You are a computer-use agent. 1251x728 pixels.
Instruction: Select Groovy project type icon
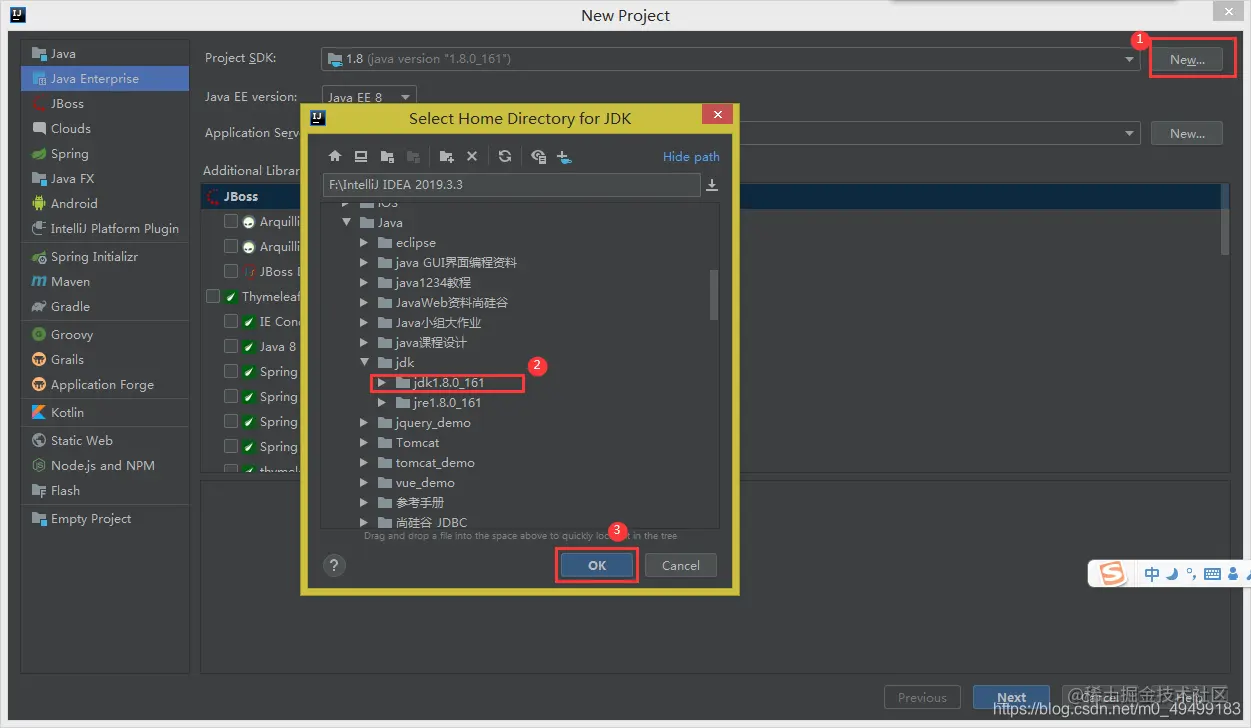[x=39, y=335]
